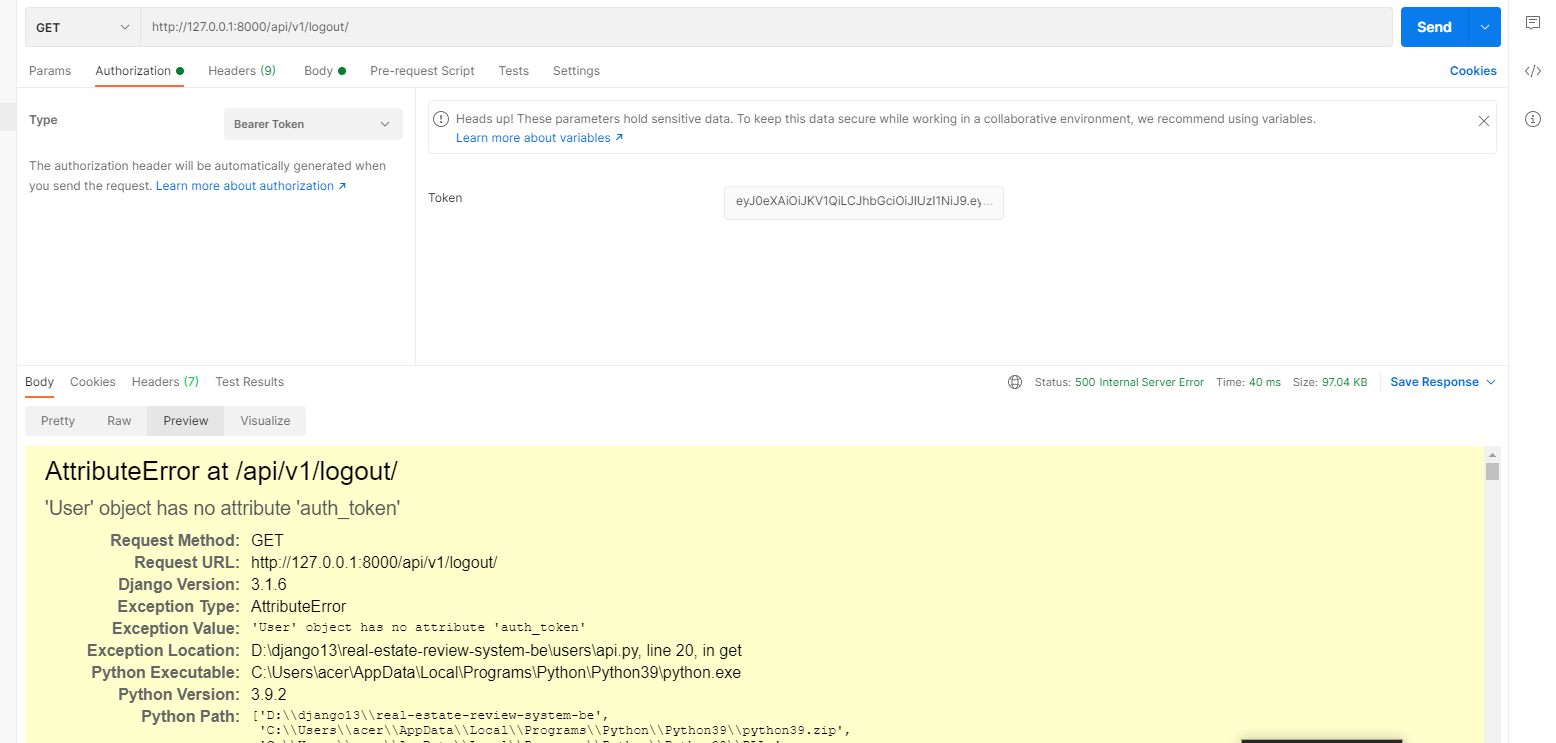Click the Time: 40 ms value
1556x743 pixels.
[1265, 382]
